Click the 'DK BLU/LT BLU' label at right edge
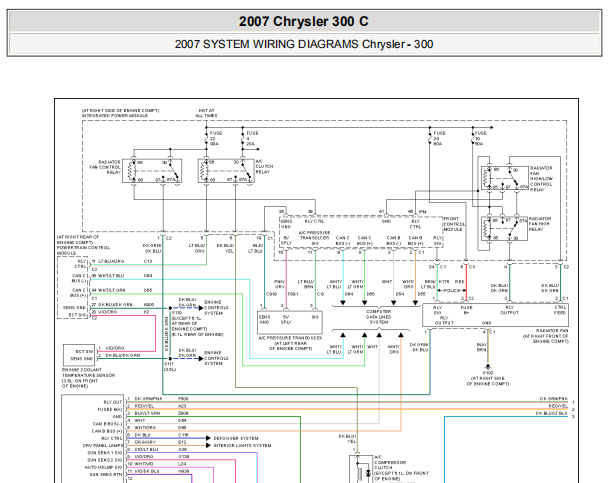 [x=551, y=413]
